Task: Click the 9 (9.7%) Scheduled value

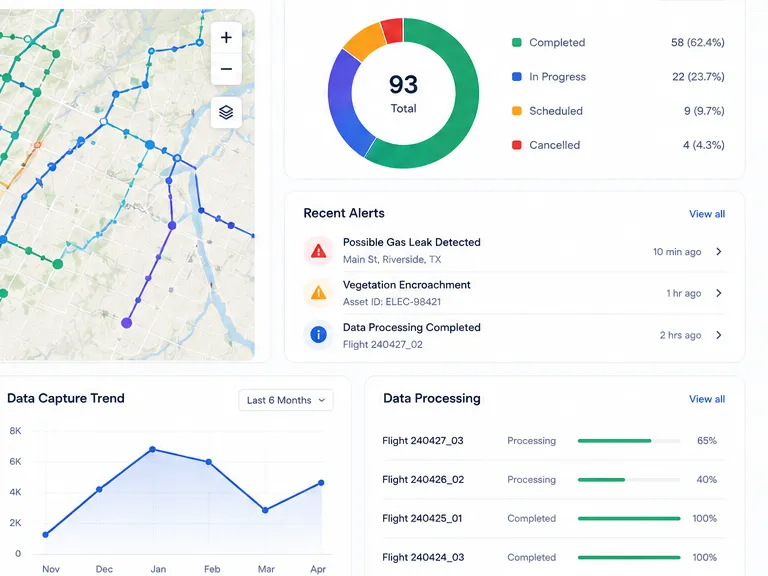Action: coord(704,111)
